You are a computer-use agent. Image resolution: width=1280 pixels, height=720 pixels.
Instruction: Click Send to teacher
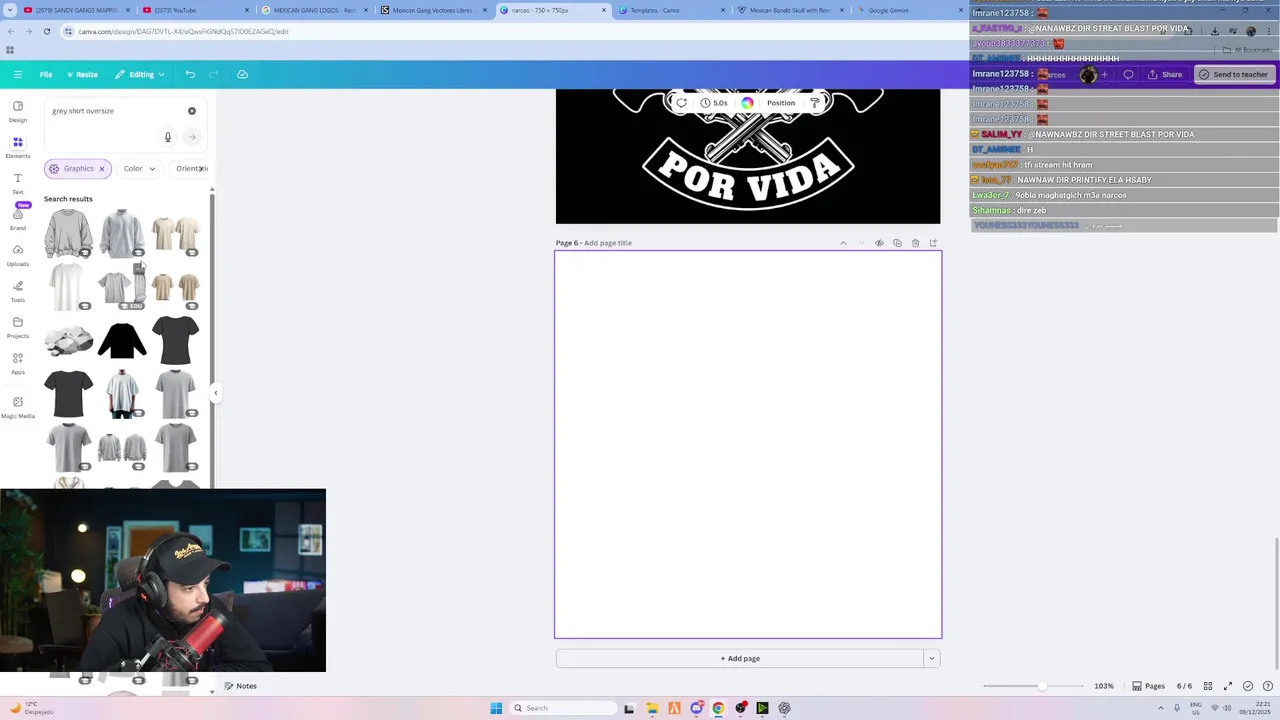click(x=1234, y=74)
